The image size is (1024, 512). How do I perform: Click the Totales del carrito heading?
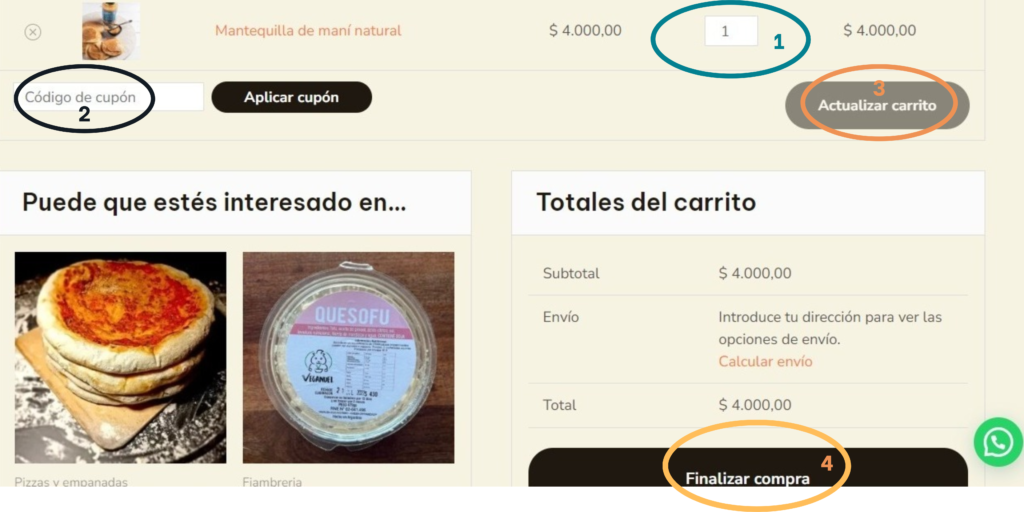click(x=646, y=202)
